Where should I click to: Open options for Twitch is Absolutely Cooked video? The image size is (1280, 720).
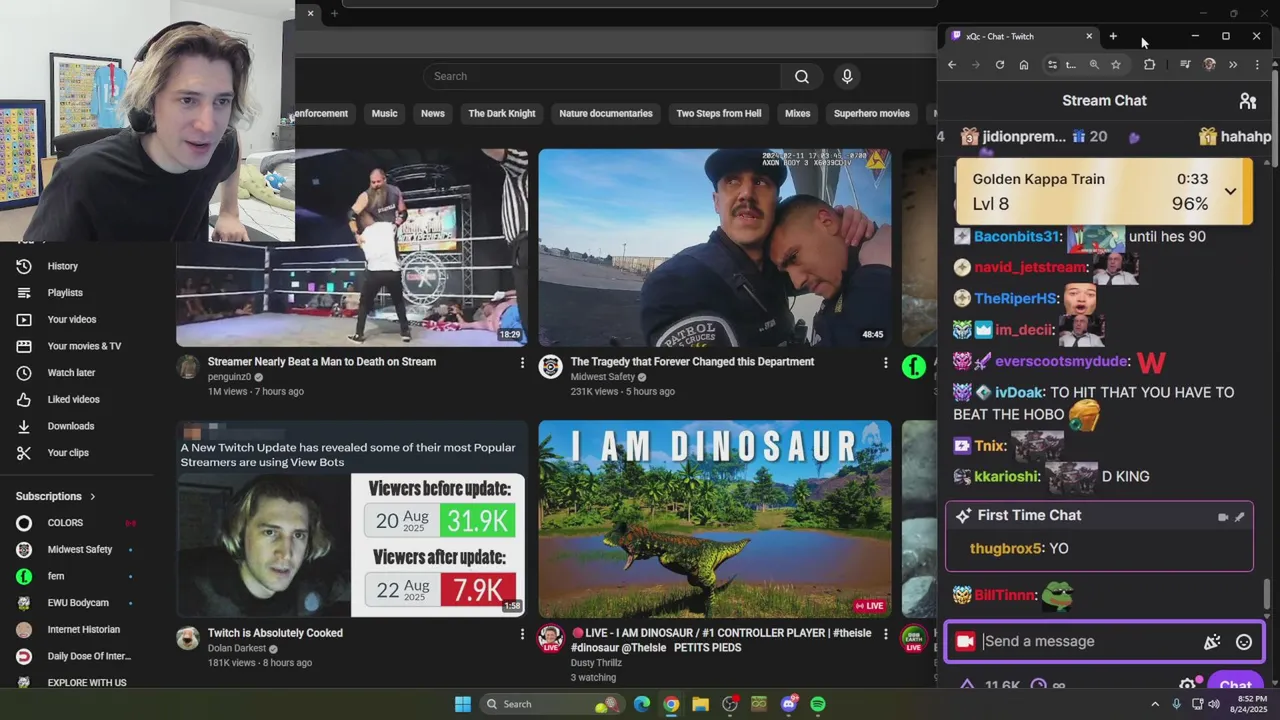click(x=522, y=634)
